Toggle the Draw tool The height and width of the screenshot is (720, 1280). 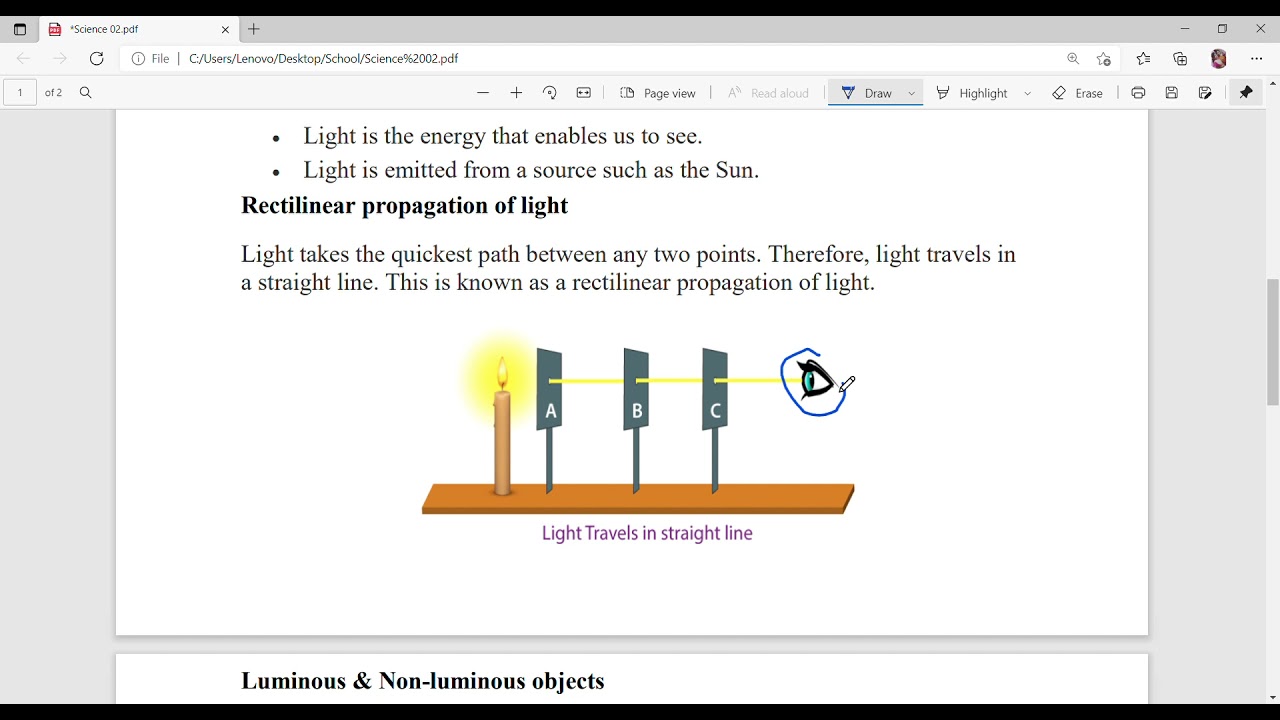[867, 93]
